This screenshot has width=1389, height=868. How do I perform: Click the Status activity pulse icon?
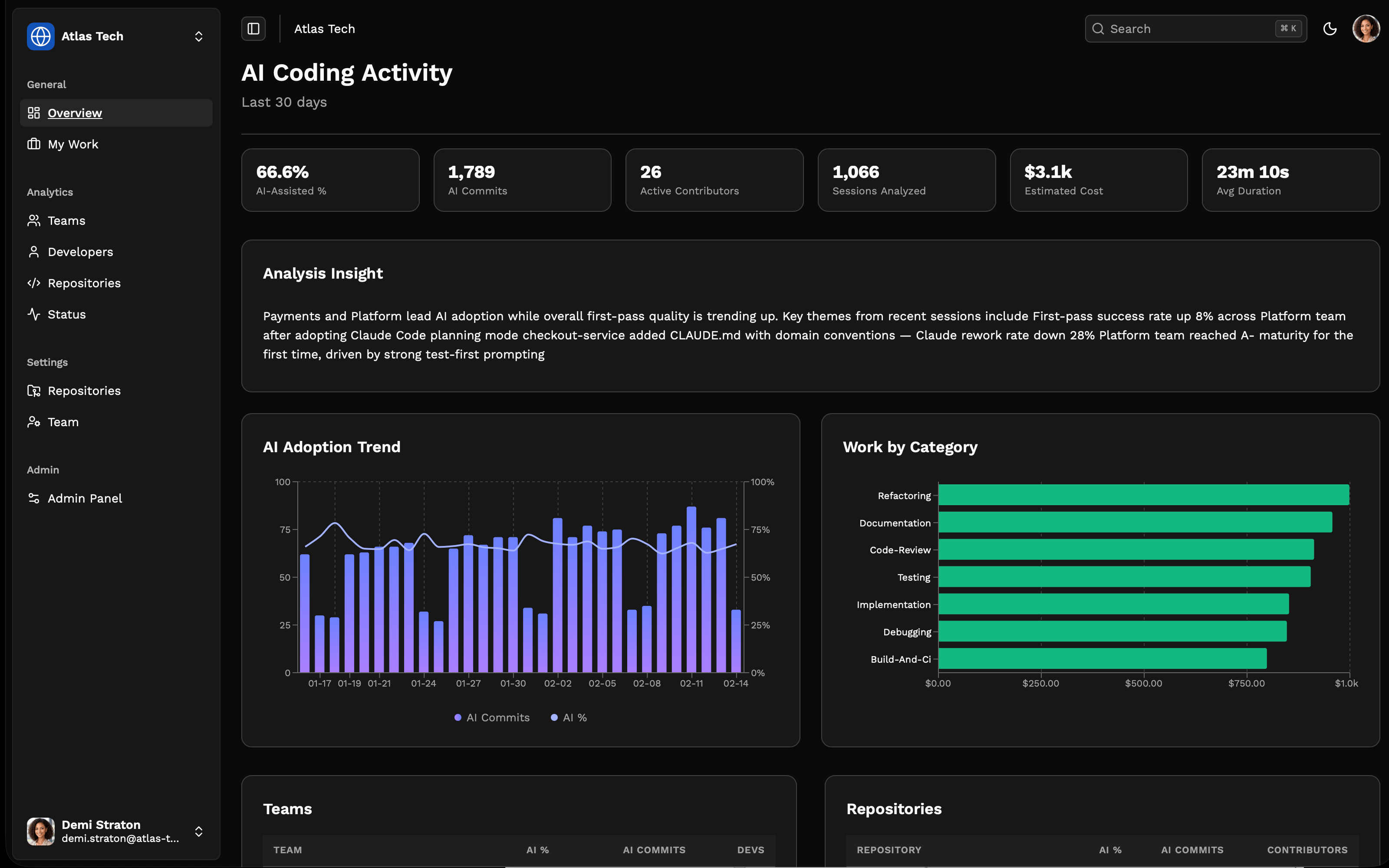34,315
